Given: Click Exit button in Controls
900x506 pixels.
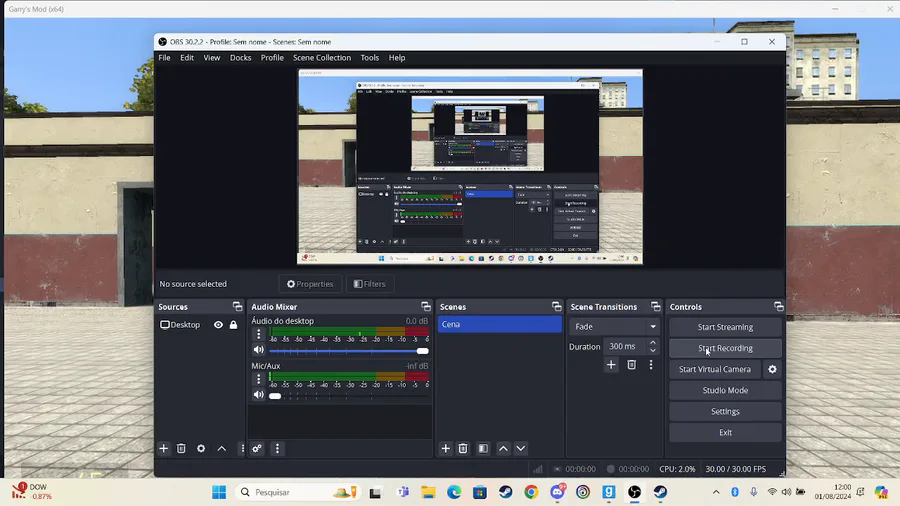Looking at the screenshot, I should (x=725, y=433).
